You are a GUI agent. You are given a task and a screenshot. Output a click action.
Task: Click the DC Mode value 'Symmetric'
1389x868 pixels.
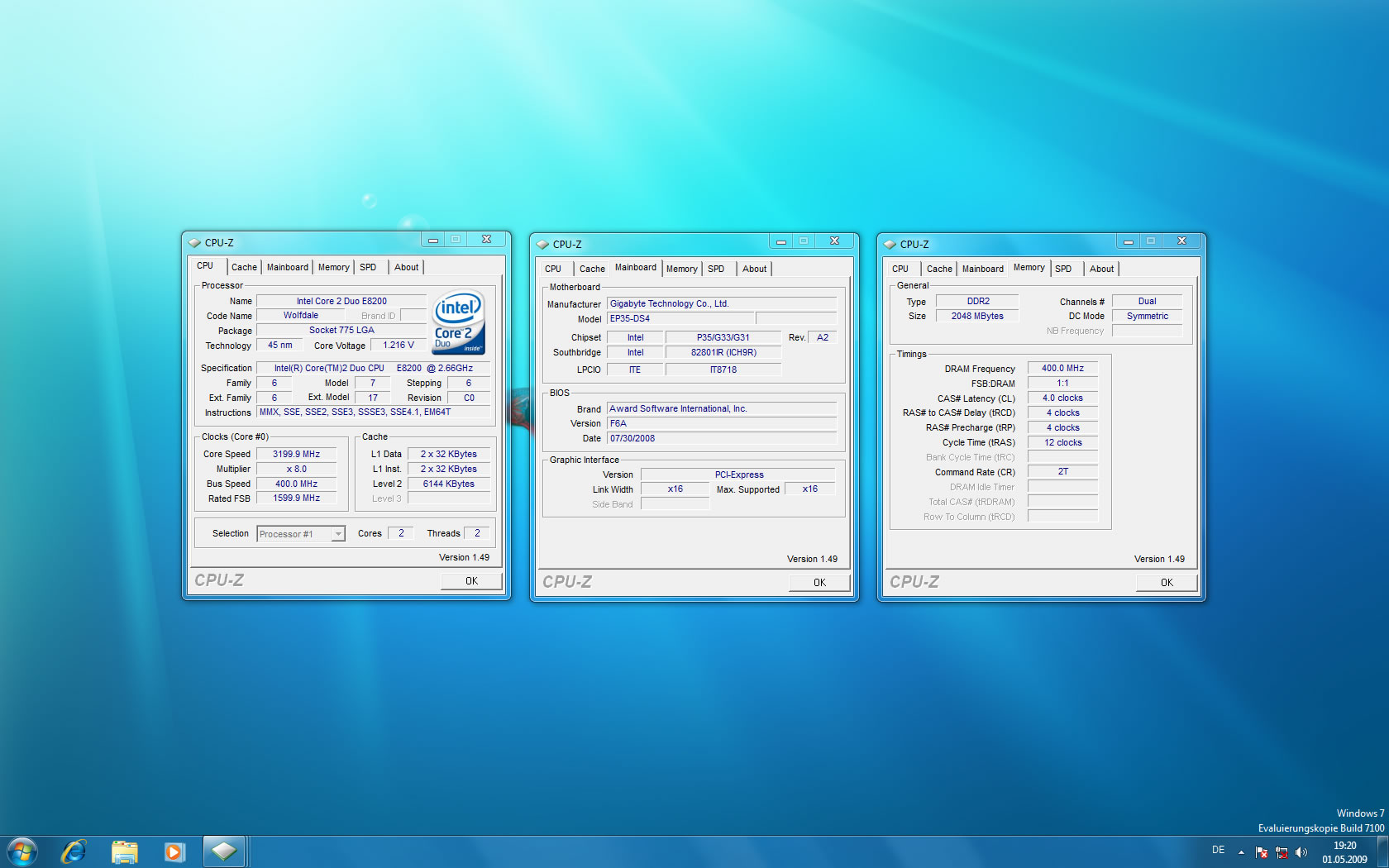(1148, 317)
